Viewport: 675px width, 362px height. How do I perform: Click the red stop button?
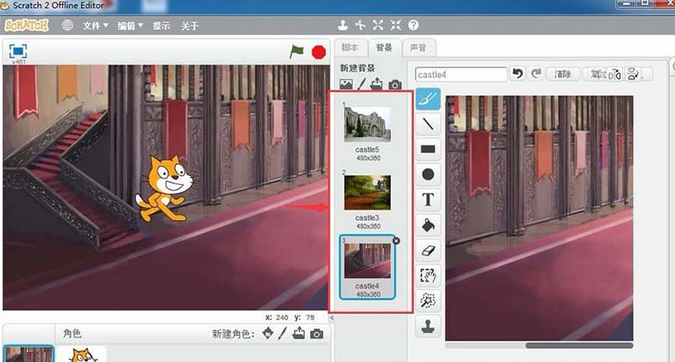point(319,52)
